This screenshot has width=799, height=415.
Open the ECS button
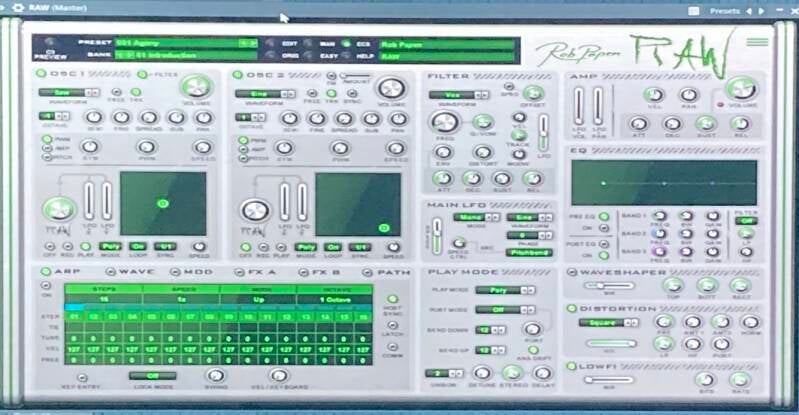tap(347, 43)
